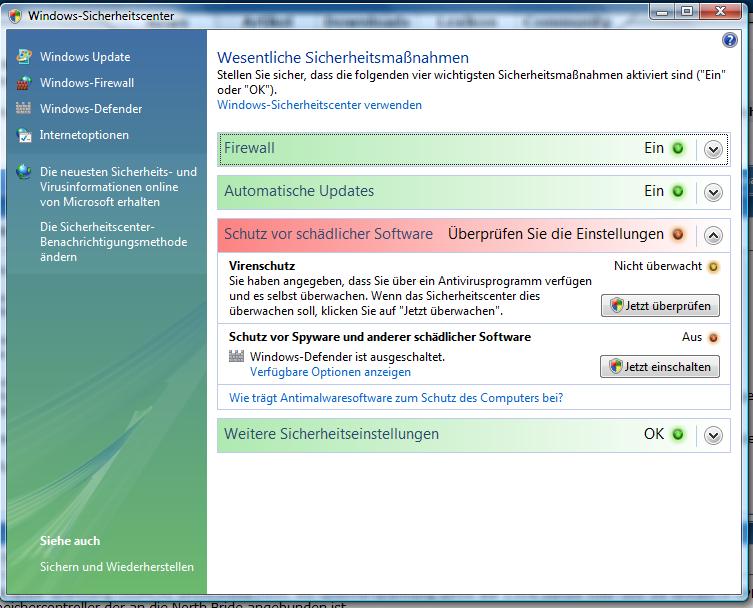Click the security shield icon in title bar
Viewport: 753px width, 608px height.
15,16
